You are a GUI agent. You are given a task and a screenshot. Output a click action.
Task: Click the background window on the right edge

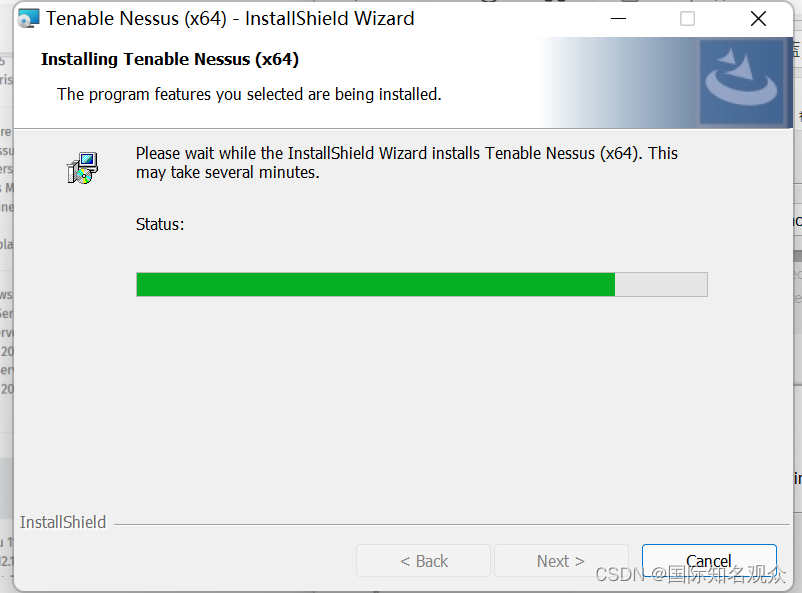[x=798, y=256]
